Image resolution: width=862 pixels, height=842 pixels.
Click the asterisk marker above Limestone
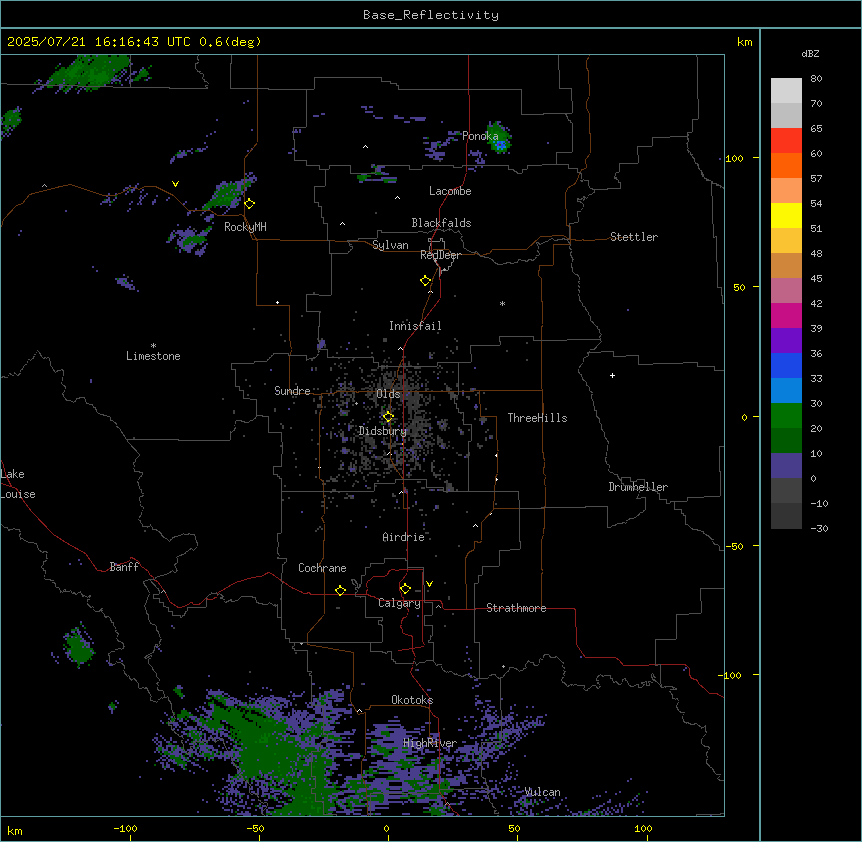pyautogui.click(x=153, y=346)
